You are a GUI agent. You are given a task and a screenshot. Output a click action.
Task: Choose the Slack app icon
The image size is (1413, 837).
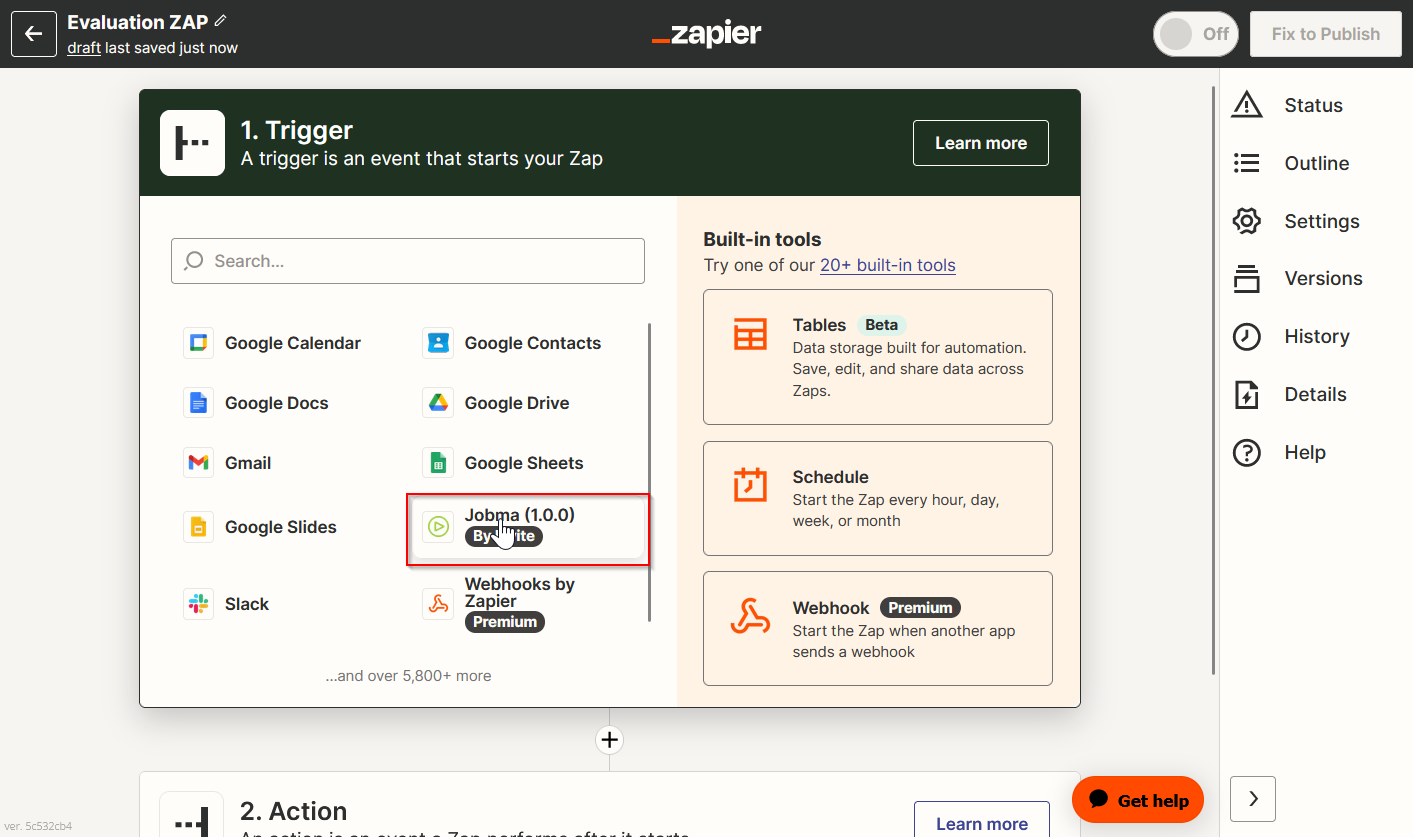click(198, 604)
